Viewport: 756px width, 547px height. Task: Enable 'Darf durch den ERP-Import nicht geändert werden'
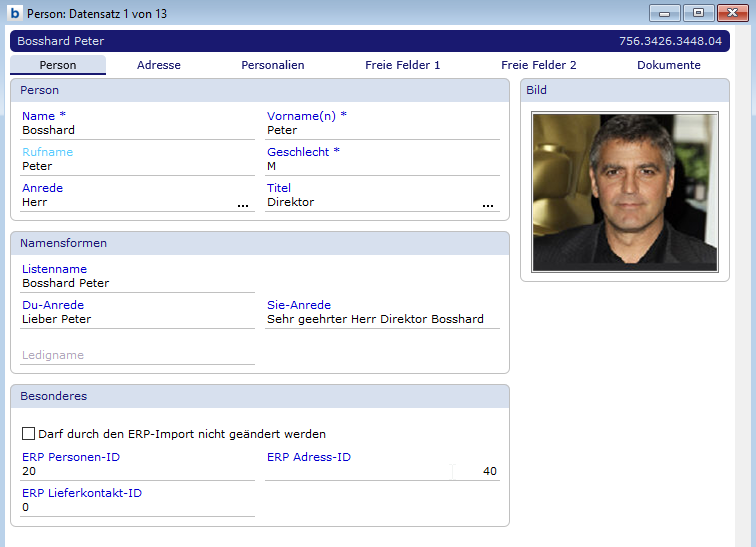[28, 434]
